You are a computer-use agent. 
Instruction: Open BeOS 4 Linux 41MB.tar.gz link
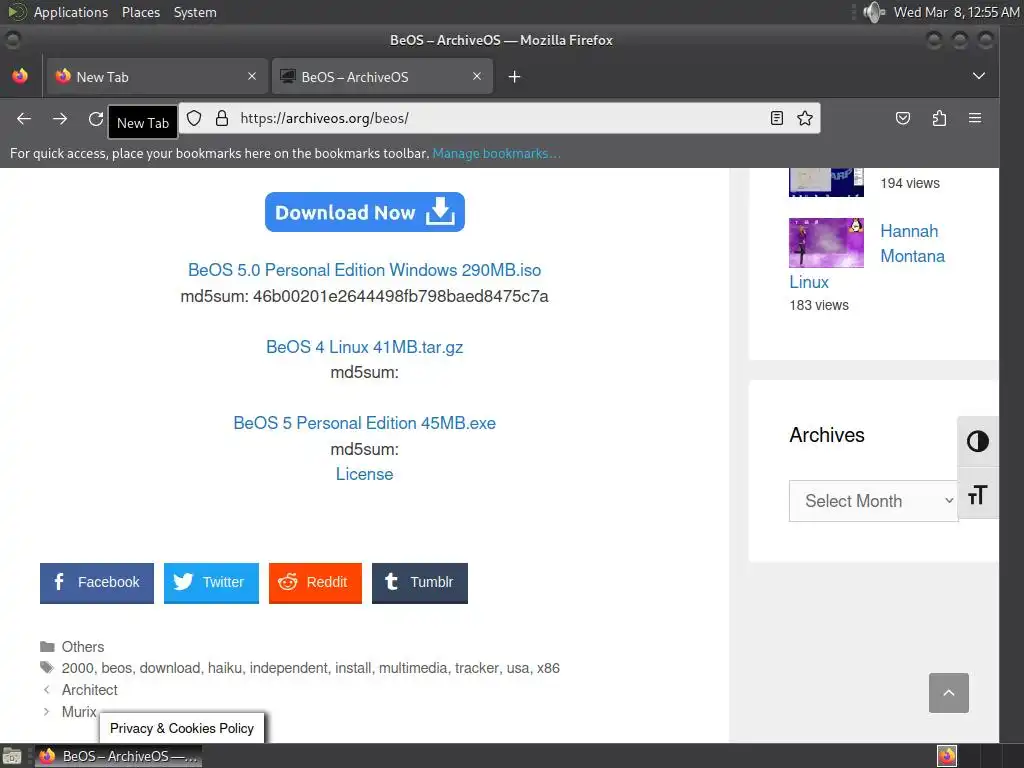(x=364, y=347)
